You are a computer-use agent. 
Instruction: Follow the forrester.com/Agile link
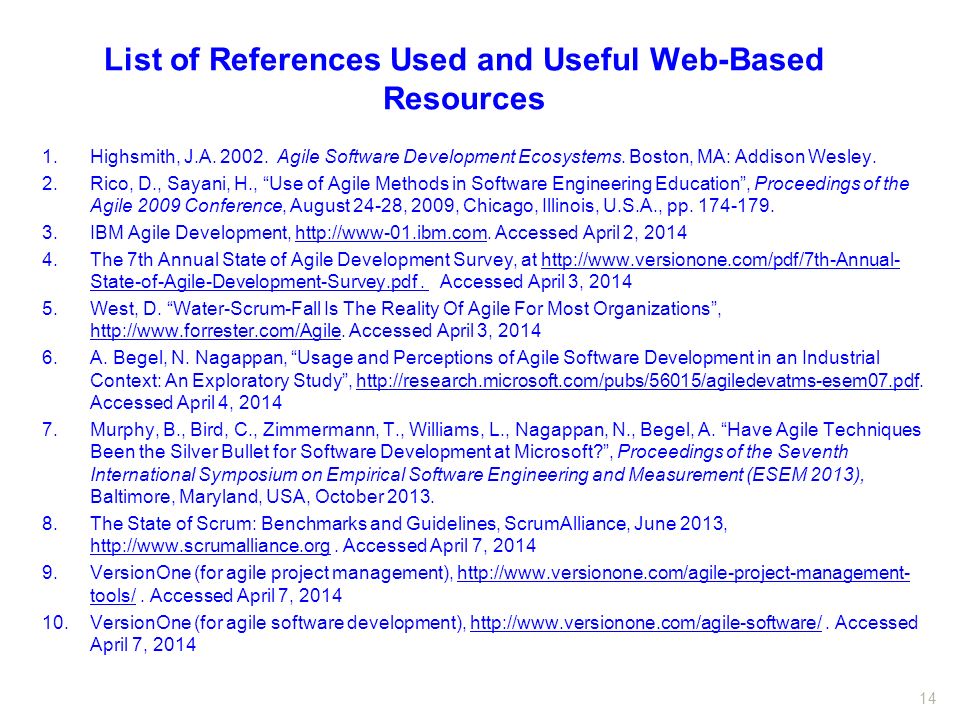point(216,331)
